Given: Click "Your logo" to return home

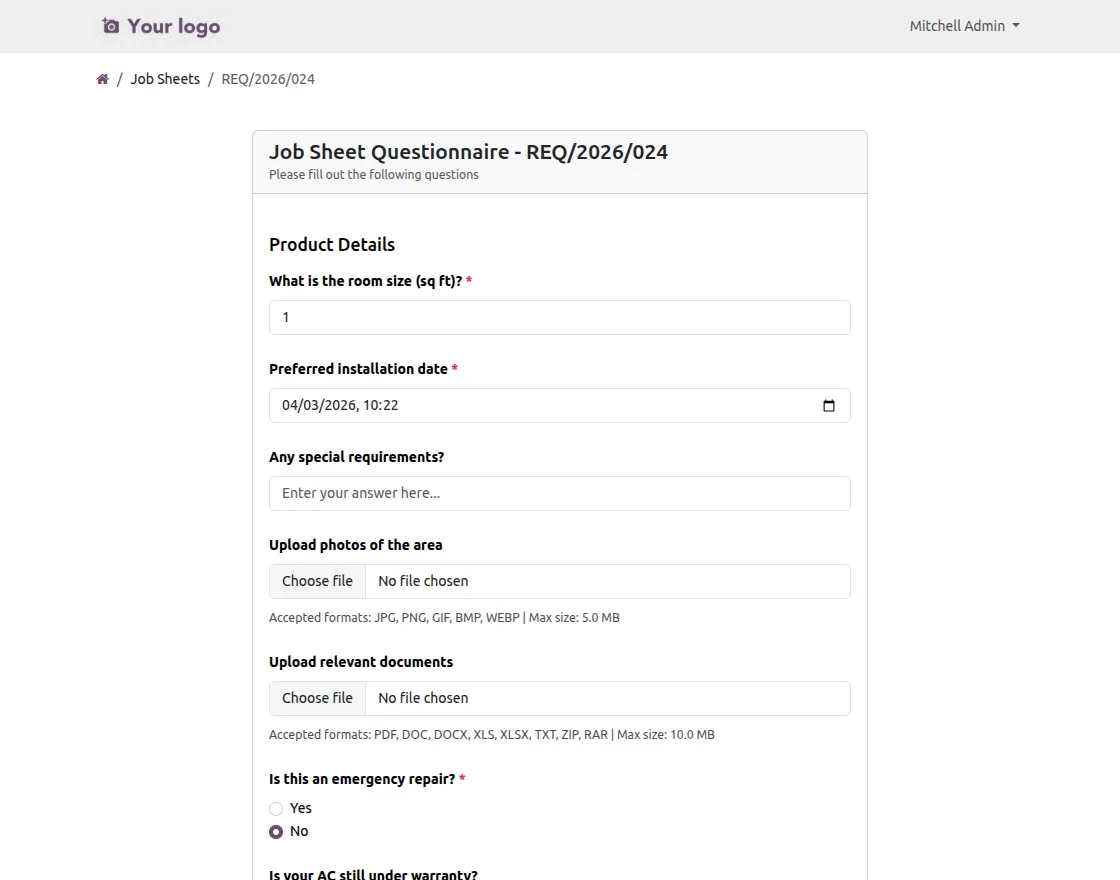Looking at the screenshot, I should pyautogui.click(x=174, y=26).
